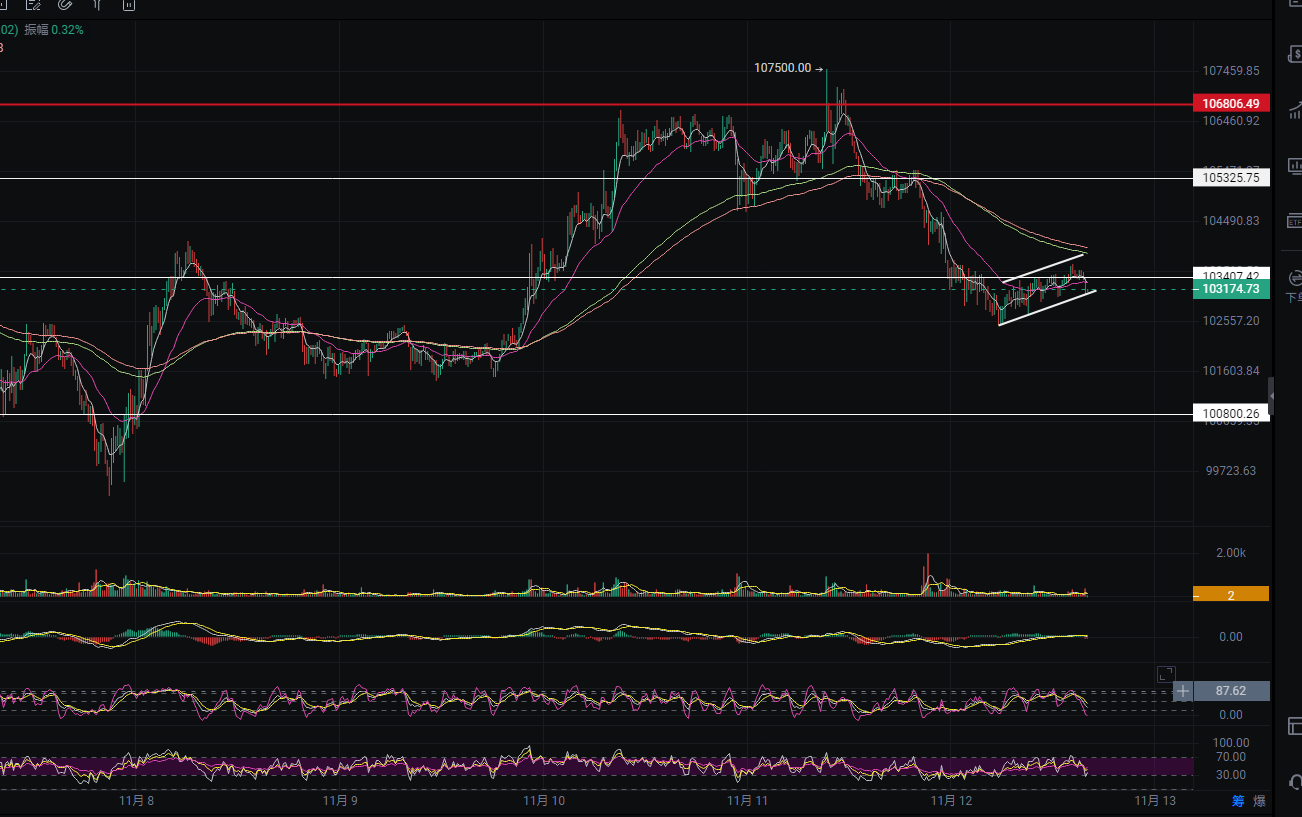
Task: Select the red 106806.49 price line label
Action: pos(1231,103)
